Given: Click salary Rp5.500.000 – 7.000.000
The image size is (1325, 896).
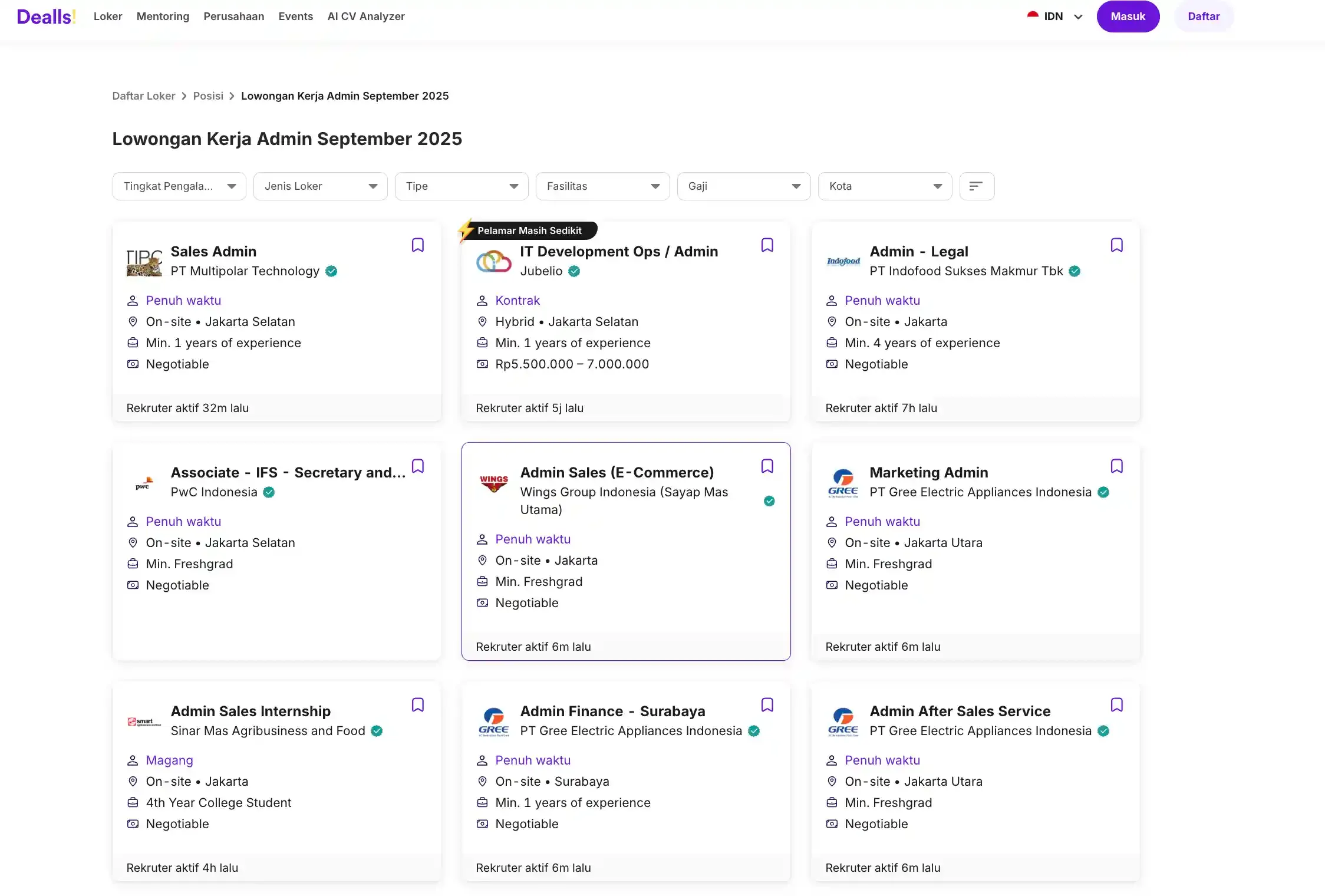Looking at the screenshot, I should click(x=572, y=364).
